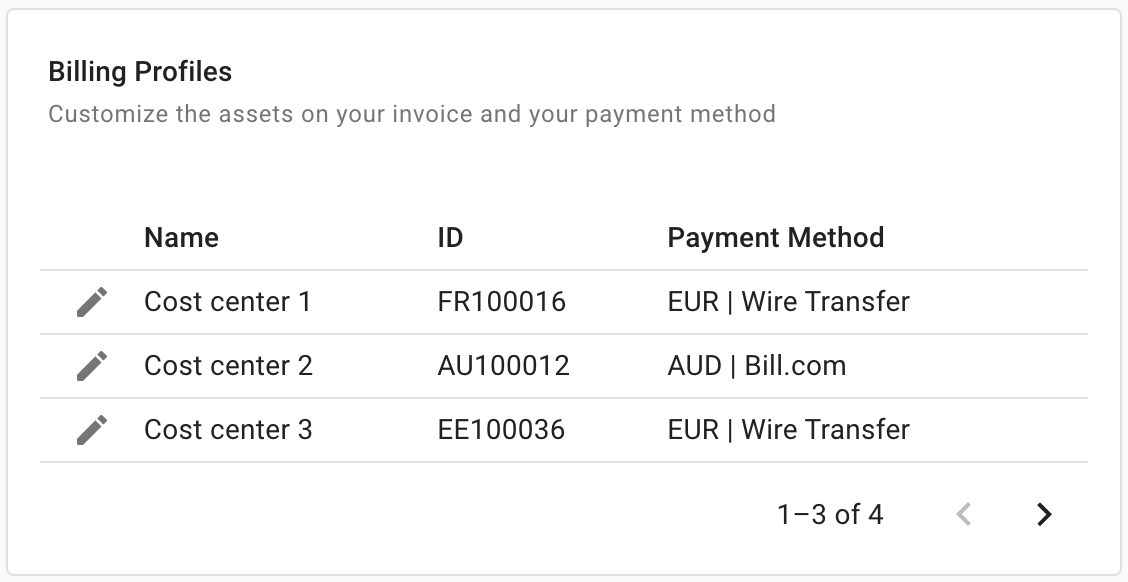Viewport: 1128px width, 582px height.
Task: Click the ID column header
Action: point(451,237)
